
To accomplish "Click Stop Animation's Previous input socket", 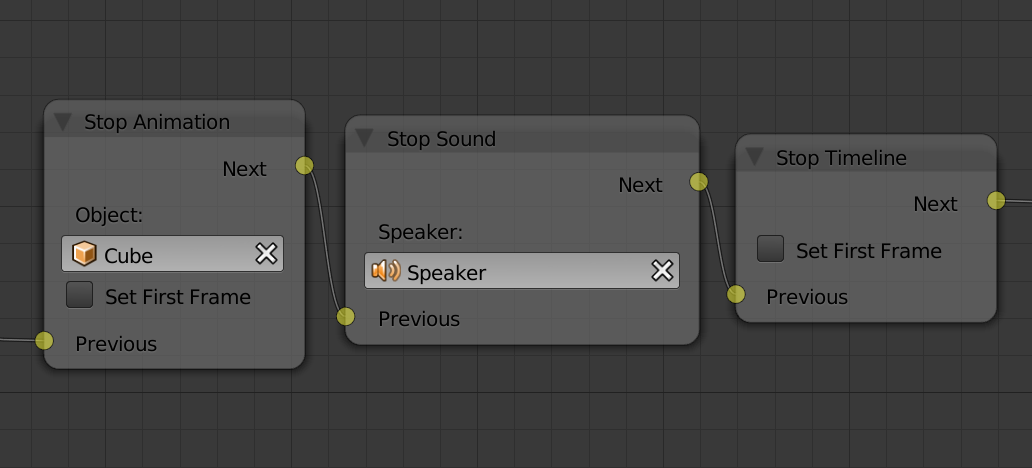I will [x=44, y=340].
